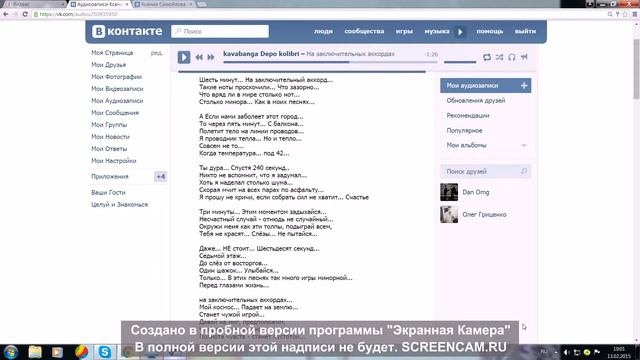
Task: Expand the Мои альбомы dropdown arrow
Action: [524, 146]
